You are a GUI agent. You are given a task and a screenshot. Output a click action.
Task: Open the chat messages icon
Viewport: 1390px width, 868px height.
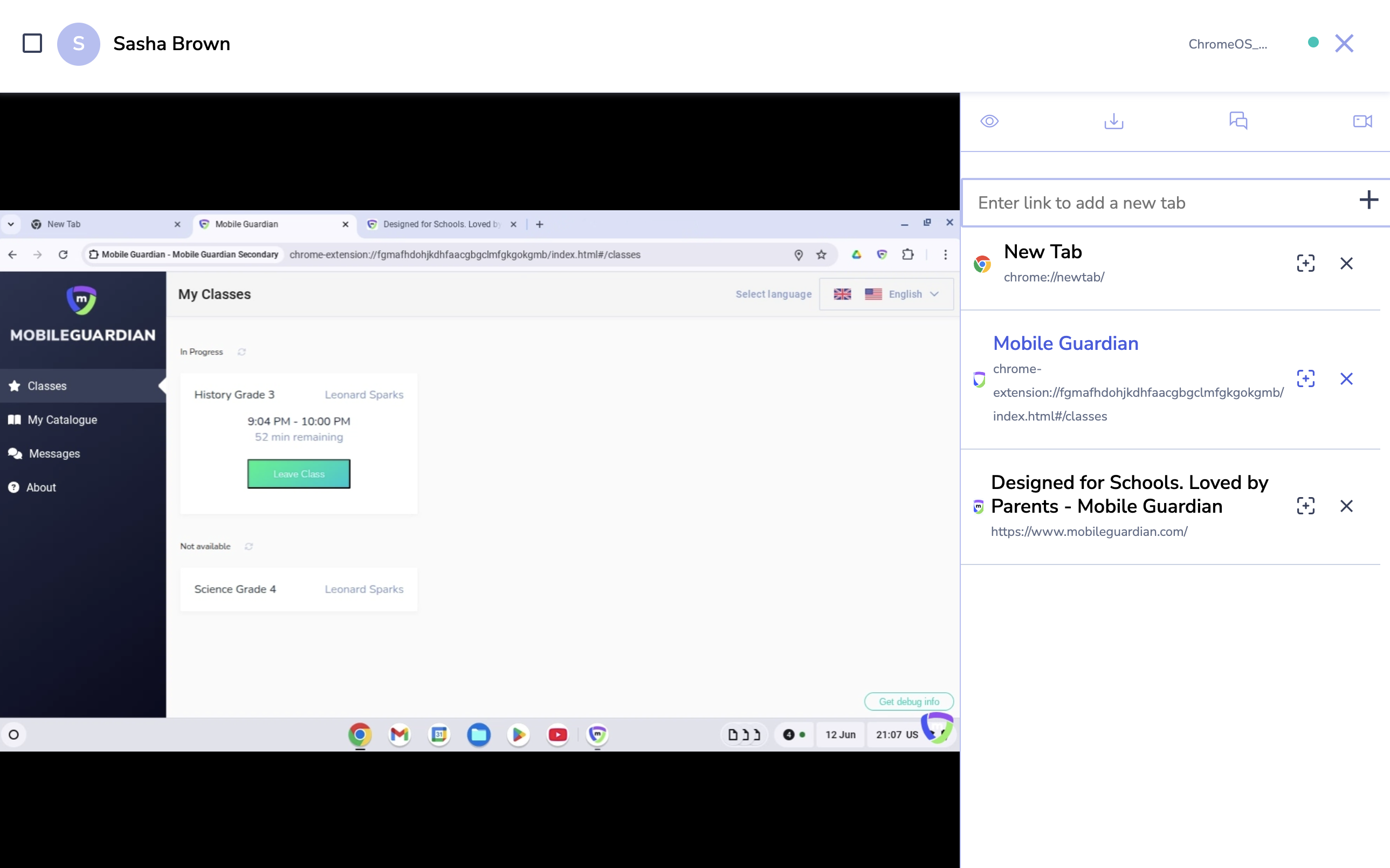coord(1238,121)
